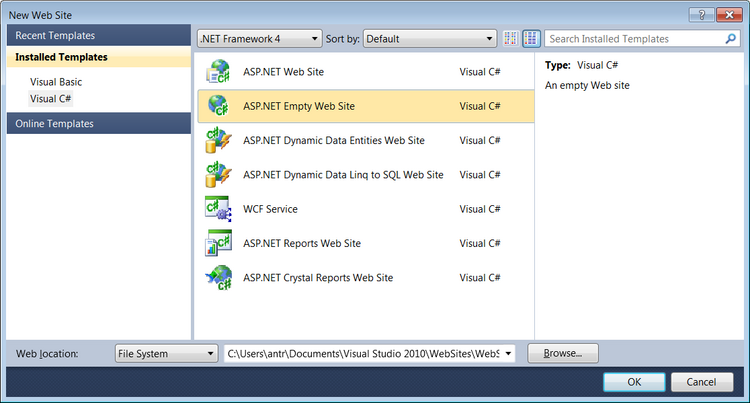Open the help question mark button
The width and height of the screenshot is (750, 403).
point(702,15)
